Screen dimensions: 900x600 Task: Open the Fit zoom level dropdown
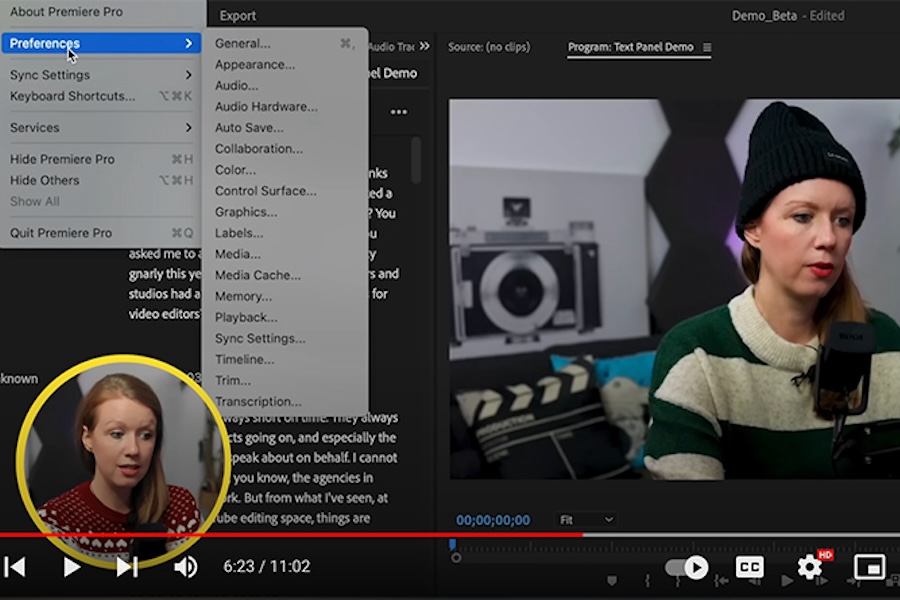(x=585, y=520)
